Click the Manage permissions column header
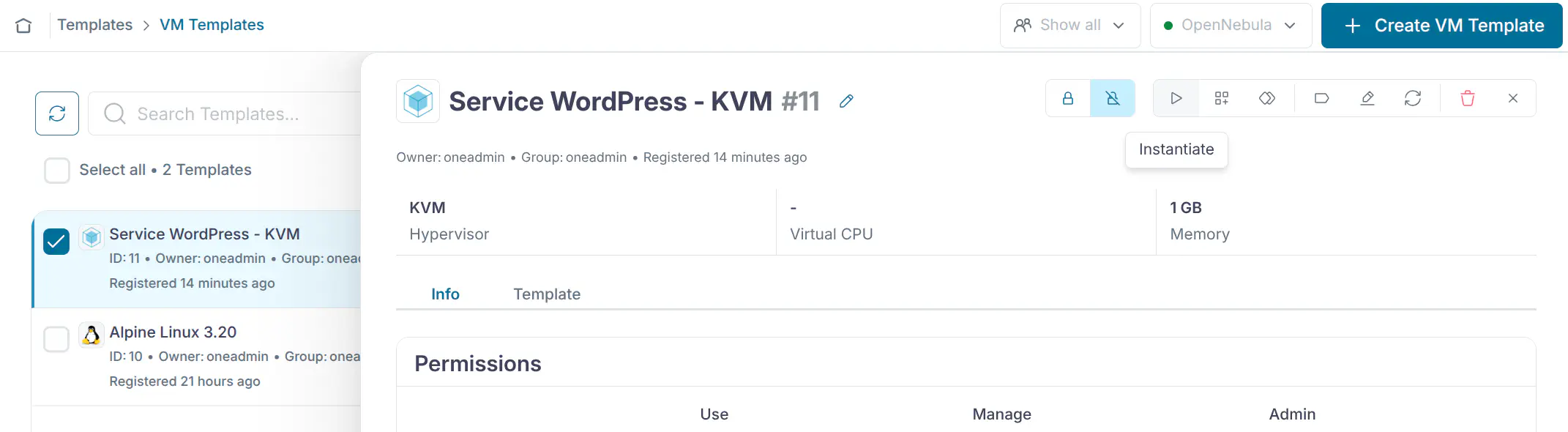 click(x=1001, y=414)
